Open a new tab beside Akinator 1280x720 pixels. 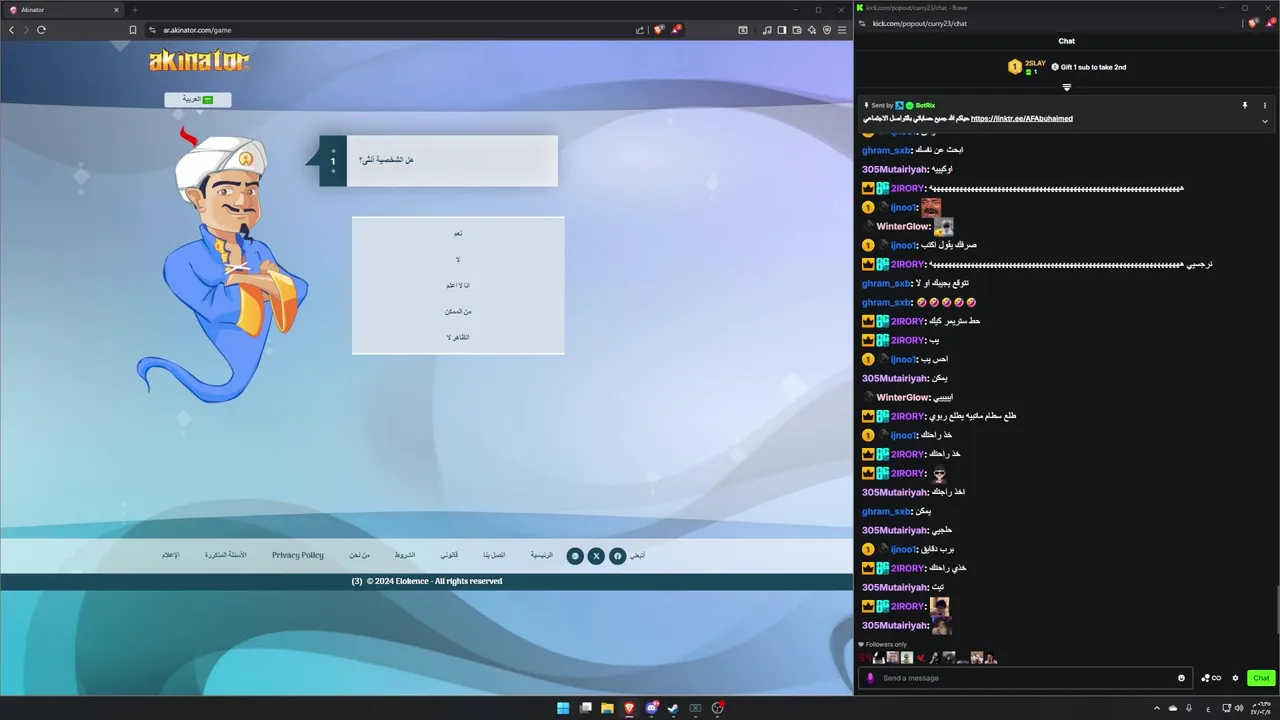[135, 10]
